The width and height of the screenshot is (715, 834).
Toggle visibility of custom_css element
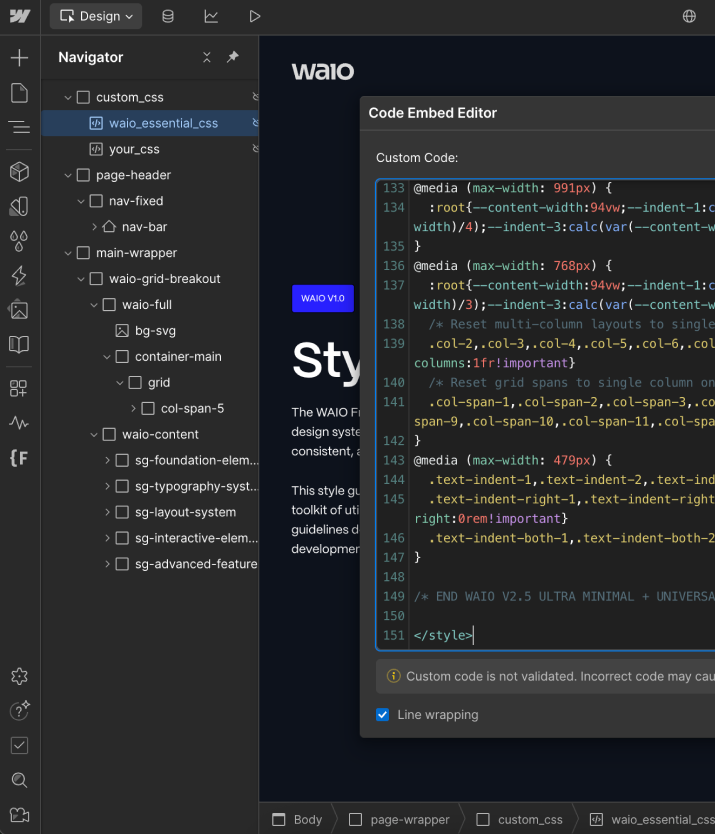pyautogui.click(x=255, y=97)
